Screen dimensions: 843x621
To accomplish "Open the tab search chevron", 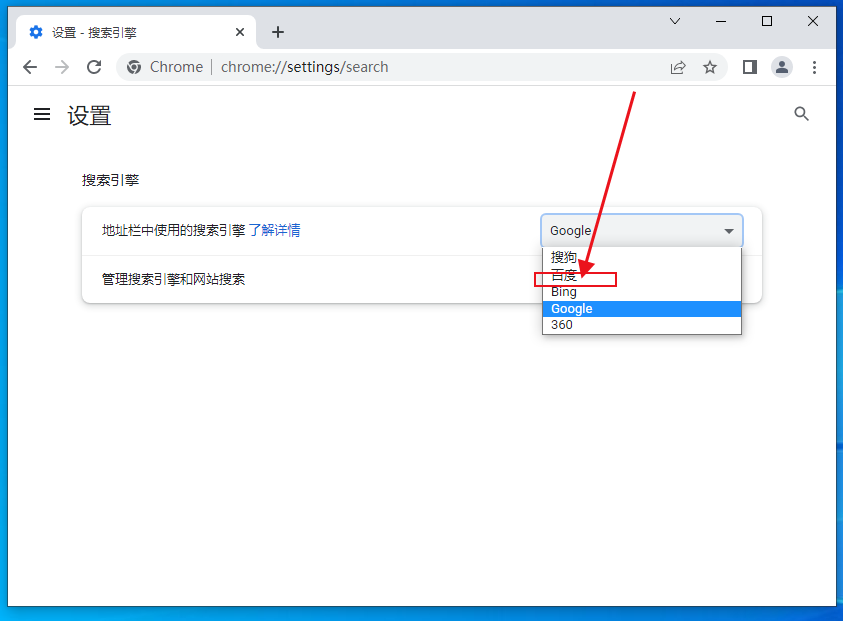I will [675, 22].
